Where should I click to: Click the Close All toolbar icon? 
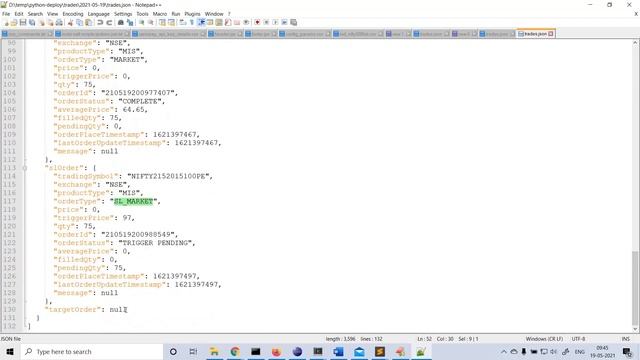(50, 22)
